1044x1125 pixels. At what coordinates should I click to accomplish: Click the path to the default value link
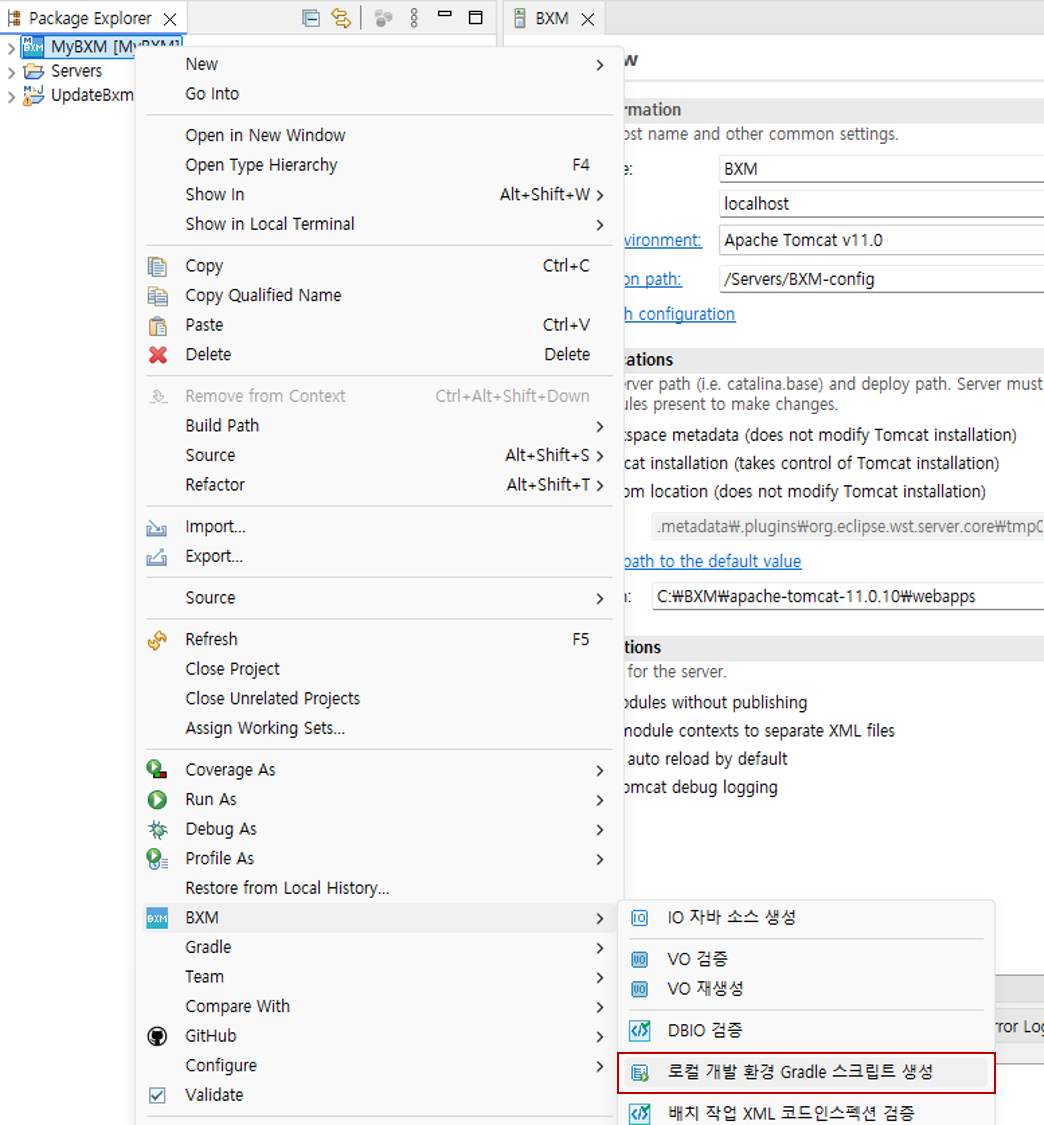pyautogui.click(x=712, y=561)
